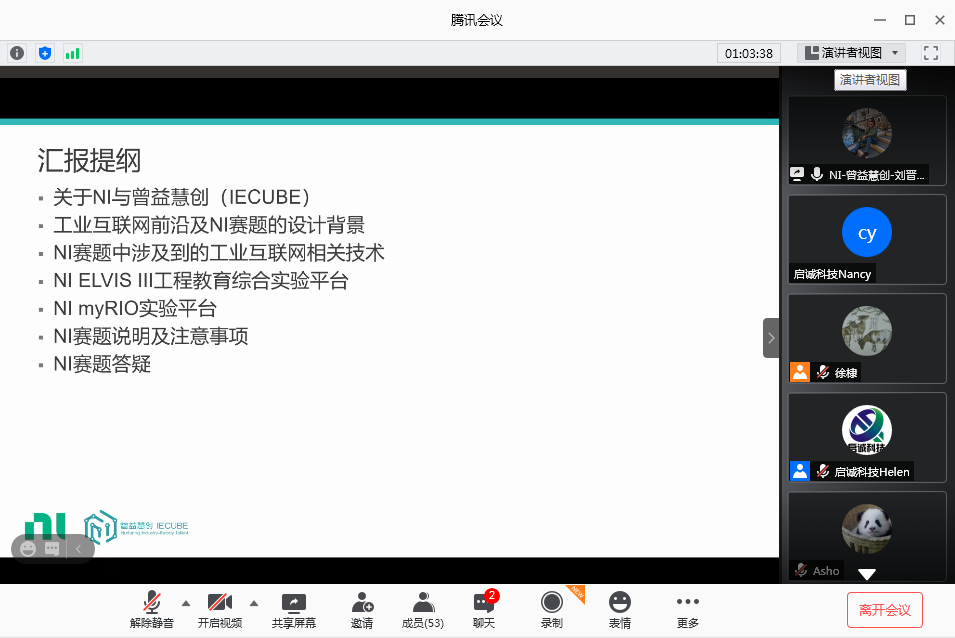
Task: Click the bullet NI赛题中涉及到的工业互联网相关技术
Action: point(219,253)
